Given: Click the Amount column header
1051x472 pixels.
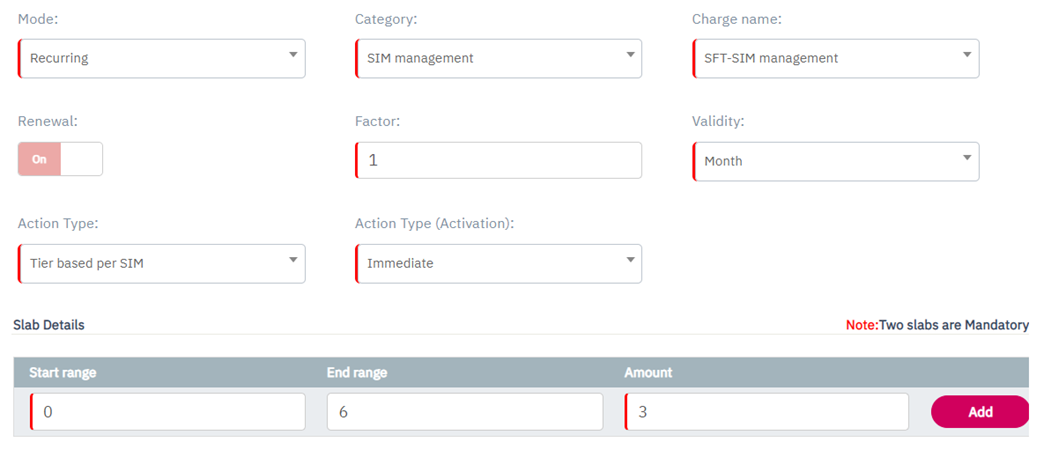Looking at the screenshot, I should [649, 372].
